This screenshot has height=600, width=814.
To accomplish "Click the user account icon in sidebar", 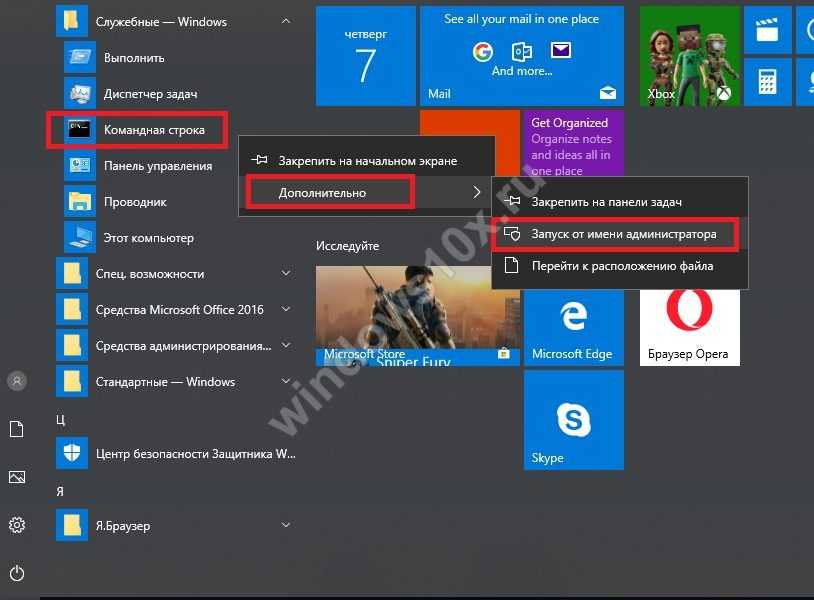I will [x=17, y=381].
